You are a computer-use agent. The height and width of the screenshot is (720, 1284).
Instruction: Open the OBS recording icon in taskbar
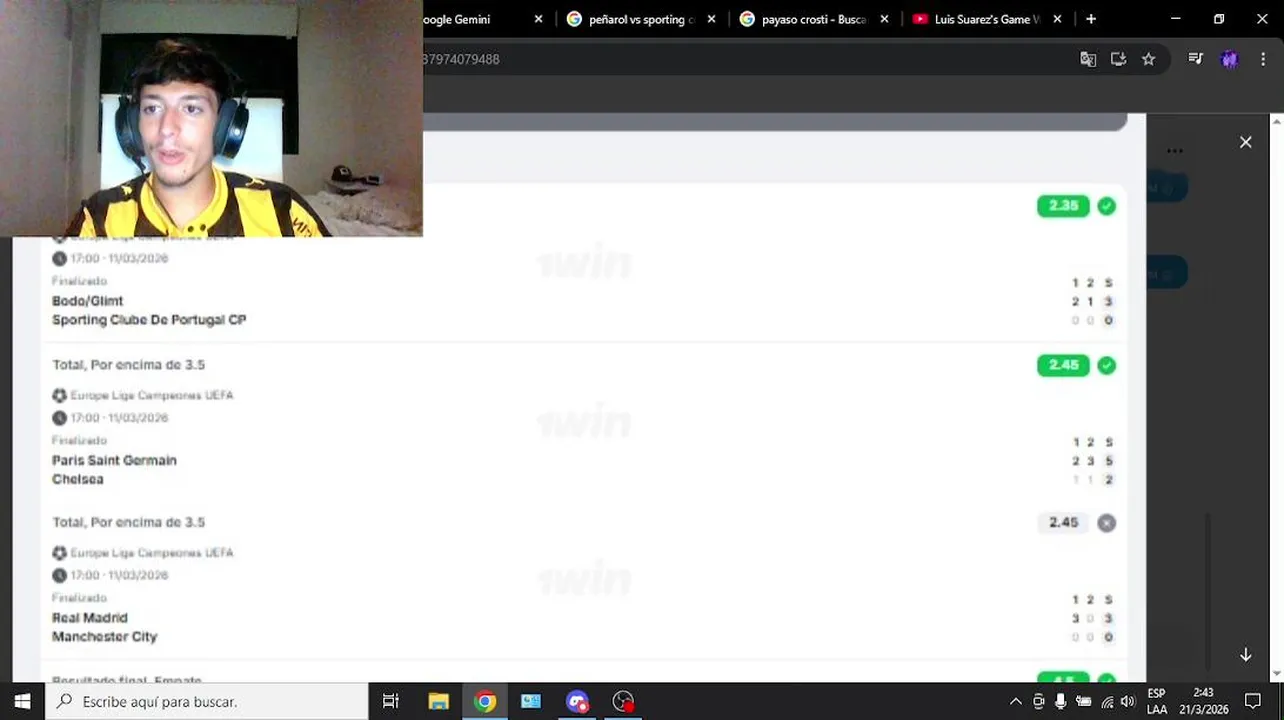(624, 701)
